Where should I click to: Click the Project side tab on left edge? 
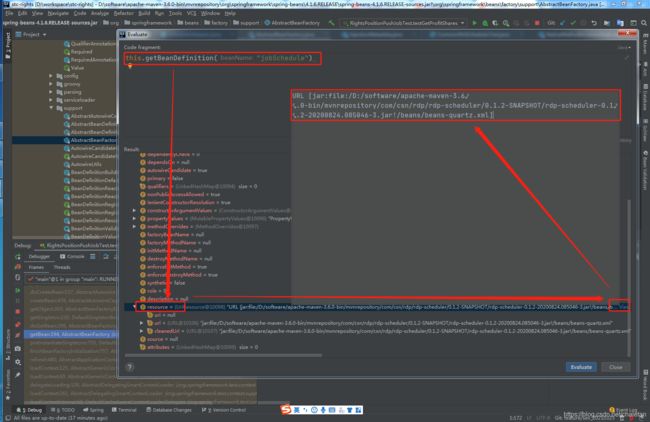tap(7, 46)
